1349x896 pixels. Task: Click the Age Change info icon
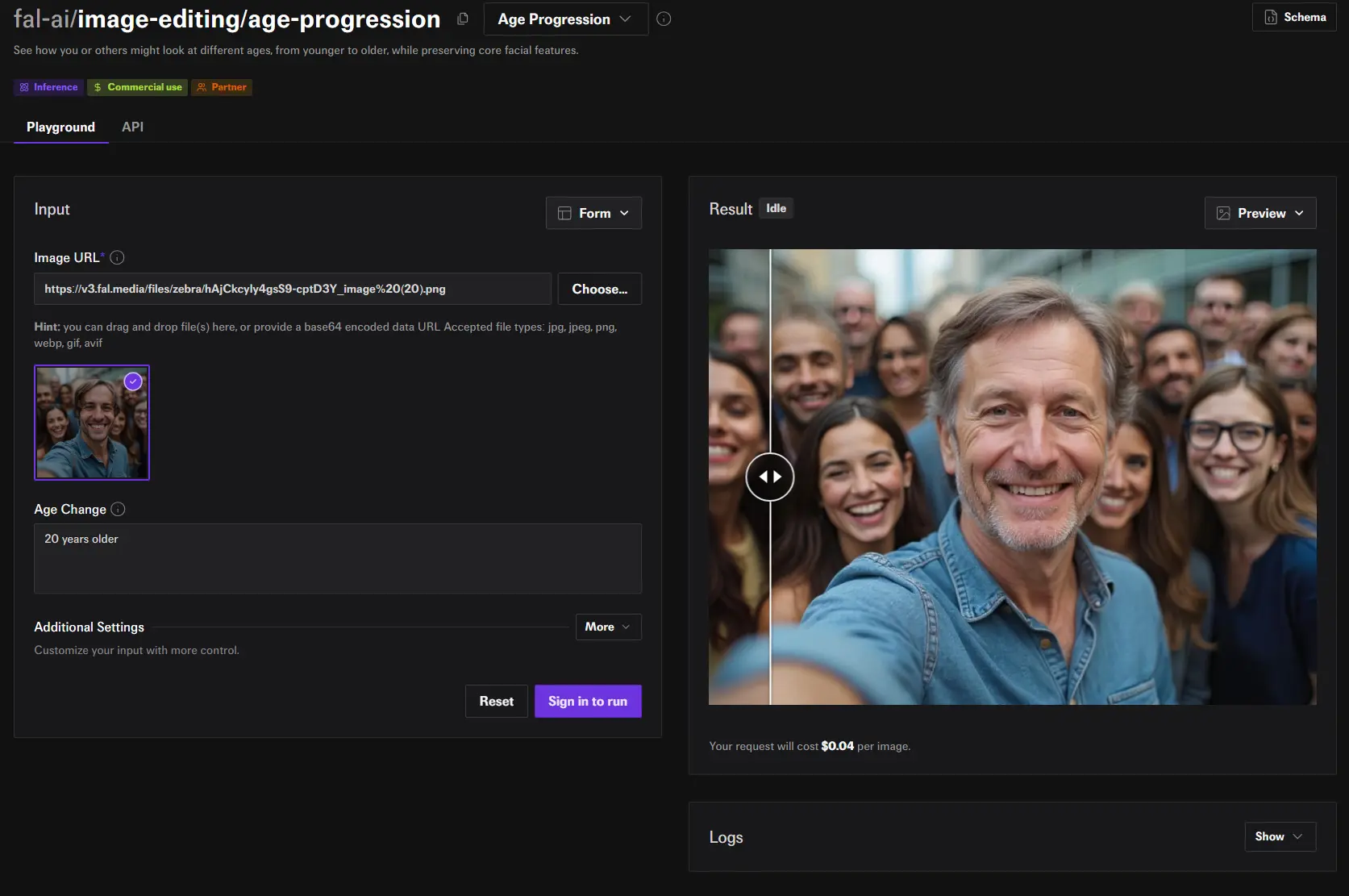coord(118,509)
